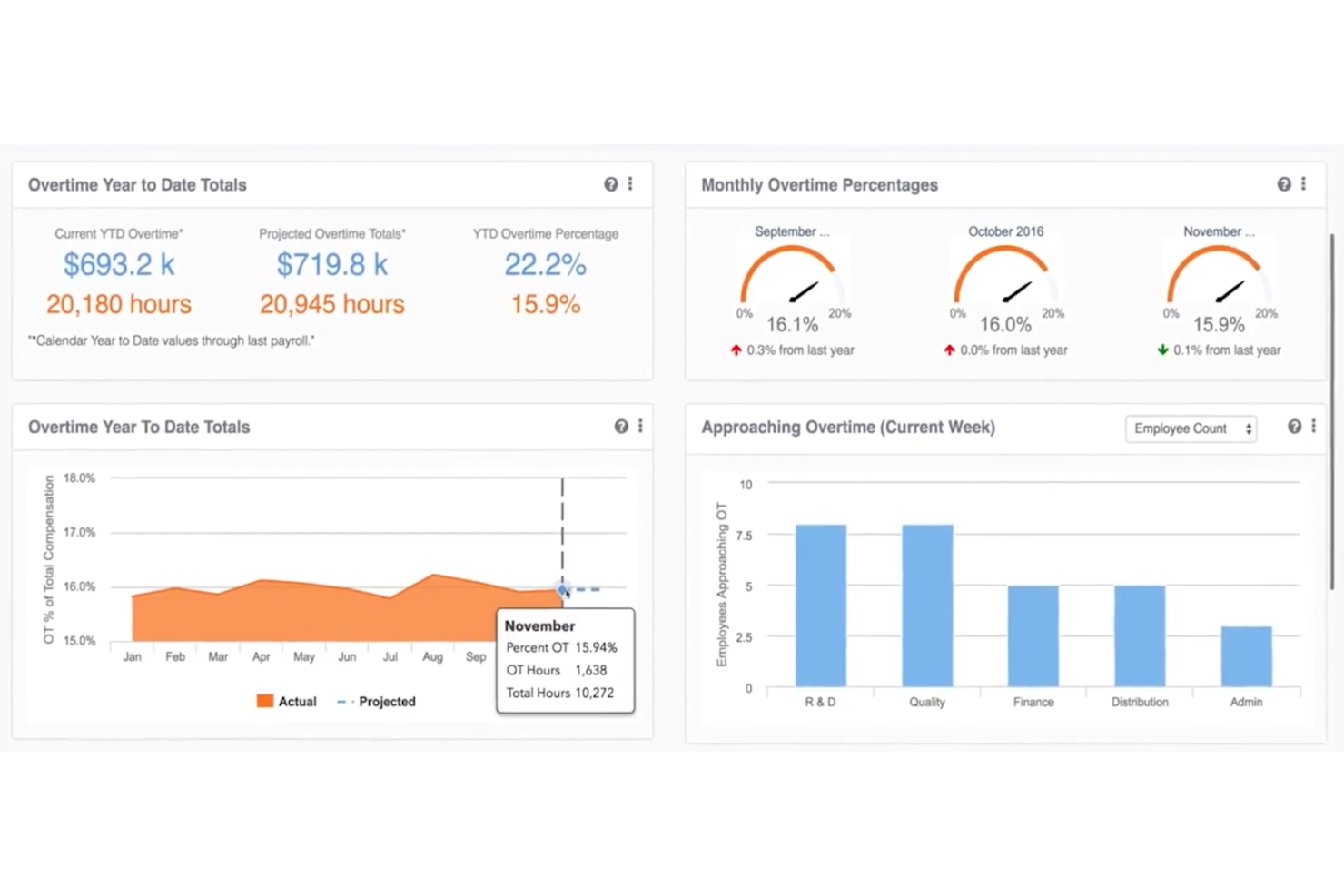Image resolution: width=1344 pixels, height=896 pixels.
Task: Click the Calendar Year to Date footnote
Action: coord(171,340)
